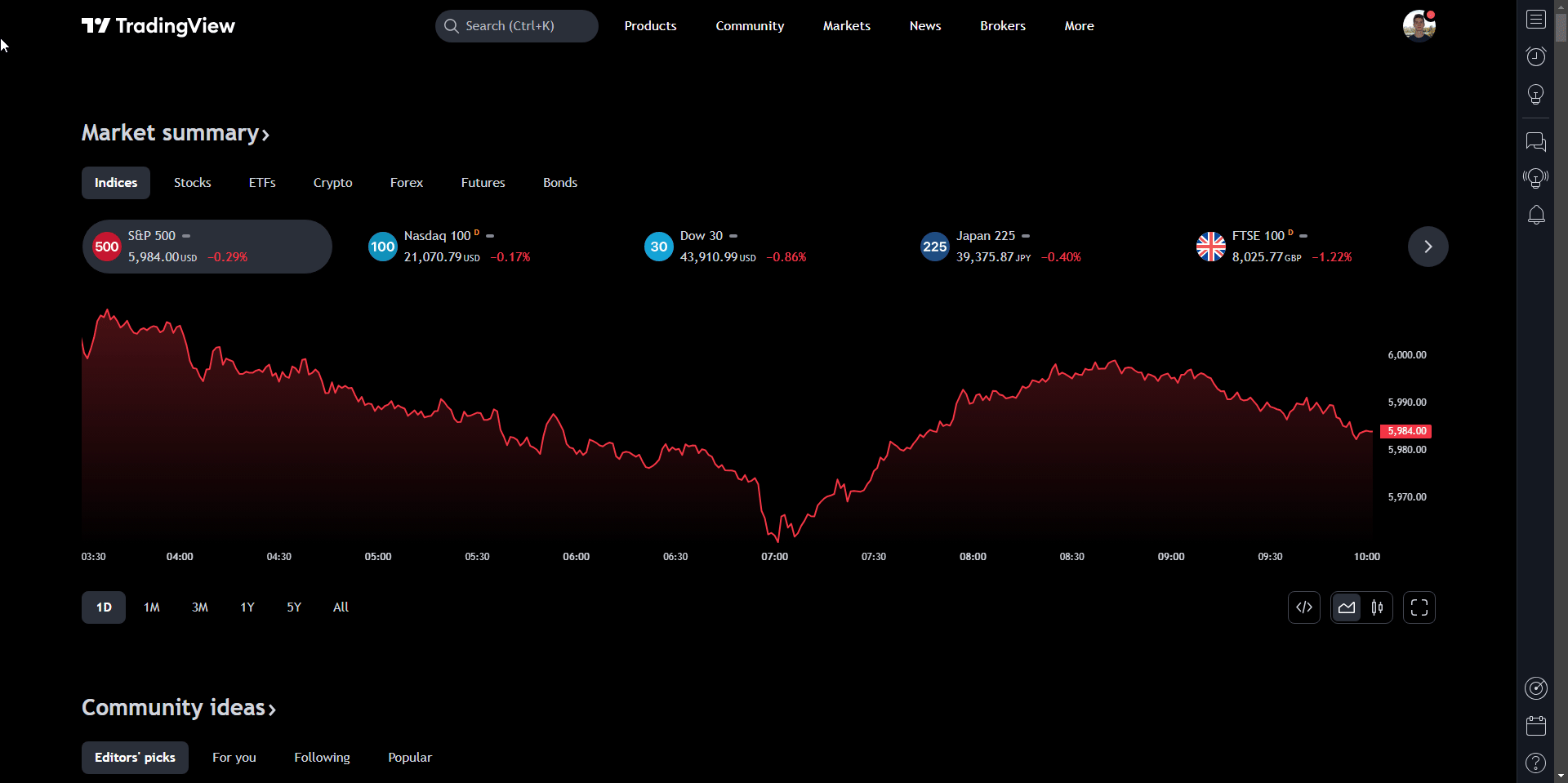The image size is (1568, 783).
Task: Open the Ideas lightbulb icon in sidebar
Action: click(x=1536, y=95)
